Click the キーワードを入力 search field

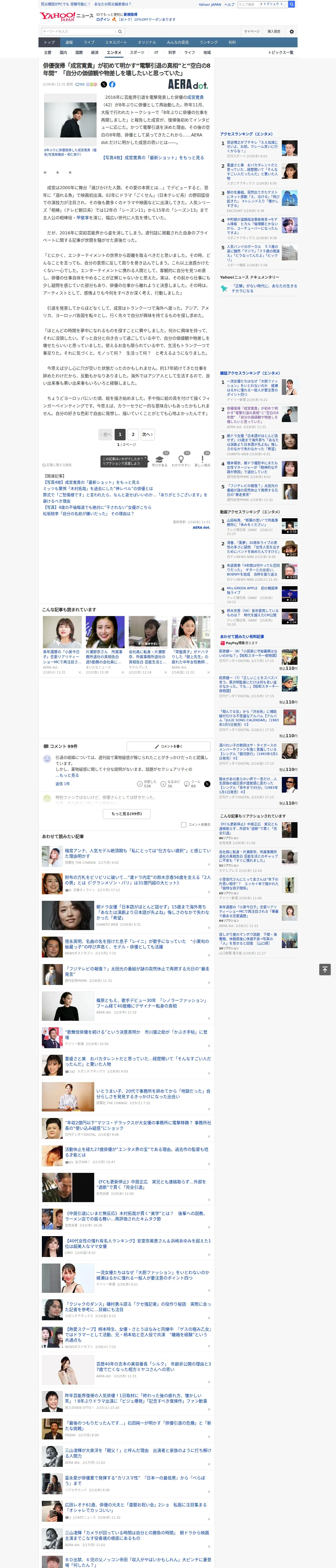coord(79,31)
